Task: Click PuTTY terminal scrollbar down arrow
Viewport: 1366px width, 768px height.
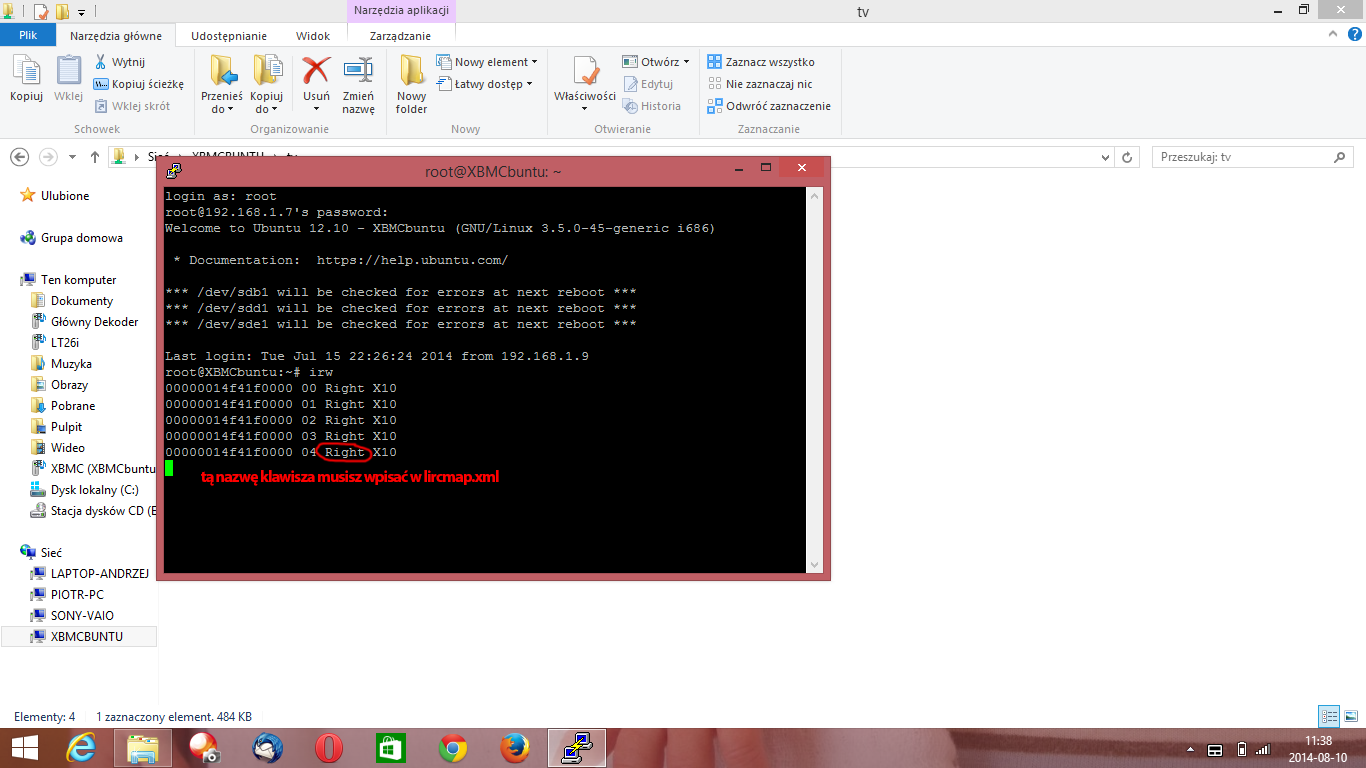Action: pos(813,566)
